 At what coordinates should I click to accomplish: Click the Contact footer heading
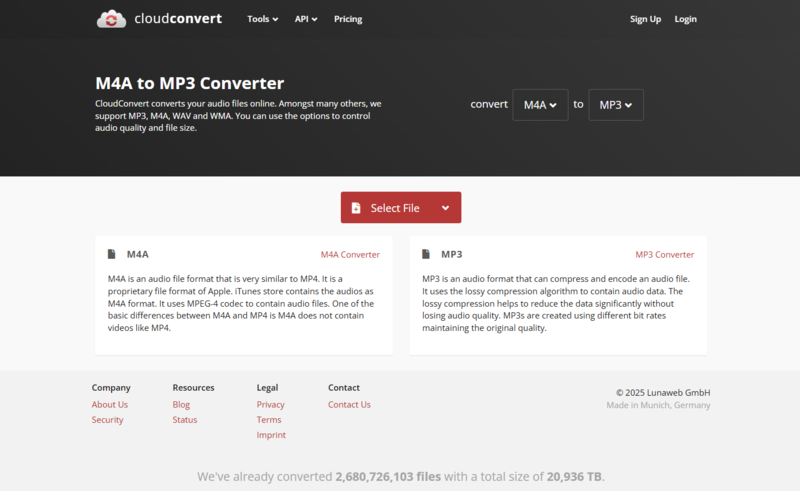tap(344, 387)
